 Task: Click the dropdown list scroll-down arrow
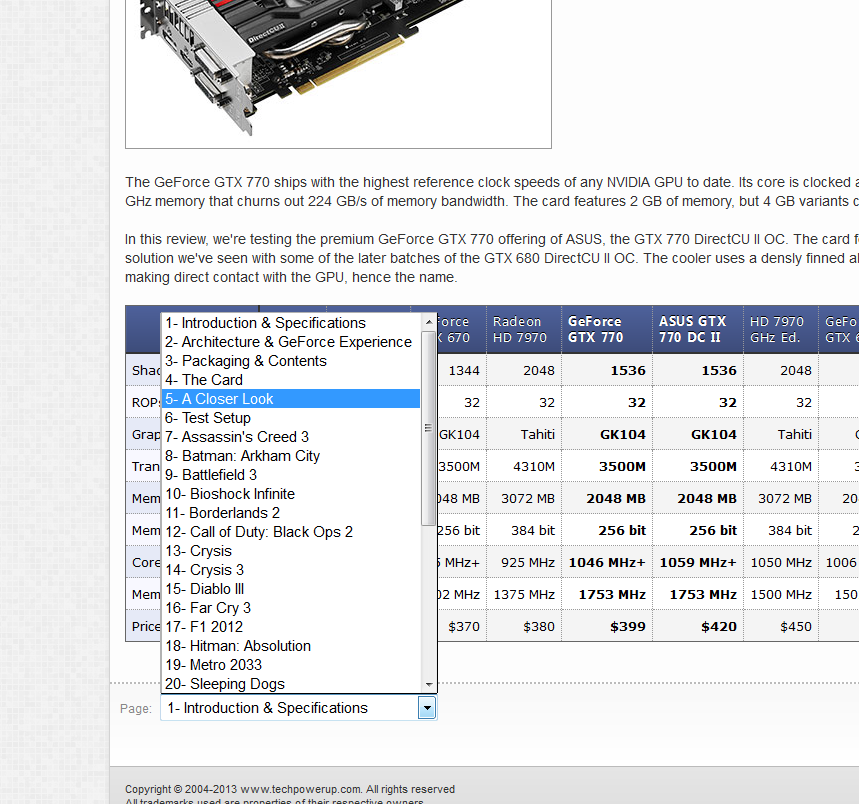[429, 685]
